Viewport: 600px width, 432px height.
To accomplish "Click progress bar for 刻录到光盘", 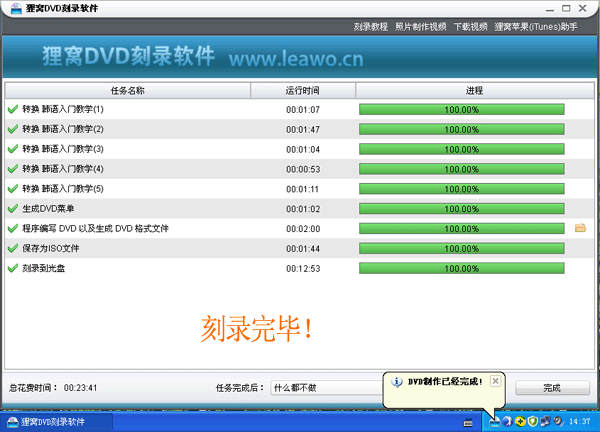I will pyautogui.click(x=461, y=269).
